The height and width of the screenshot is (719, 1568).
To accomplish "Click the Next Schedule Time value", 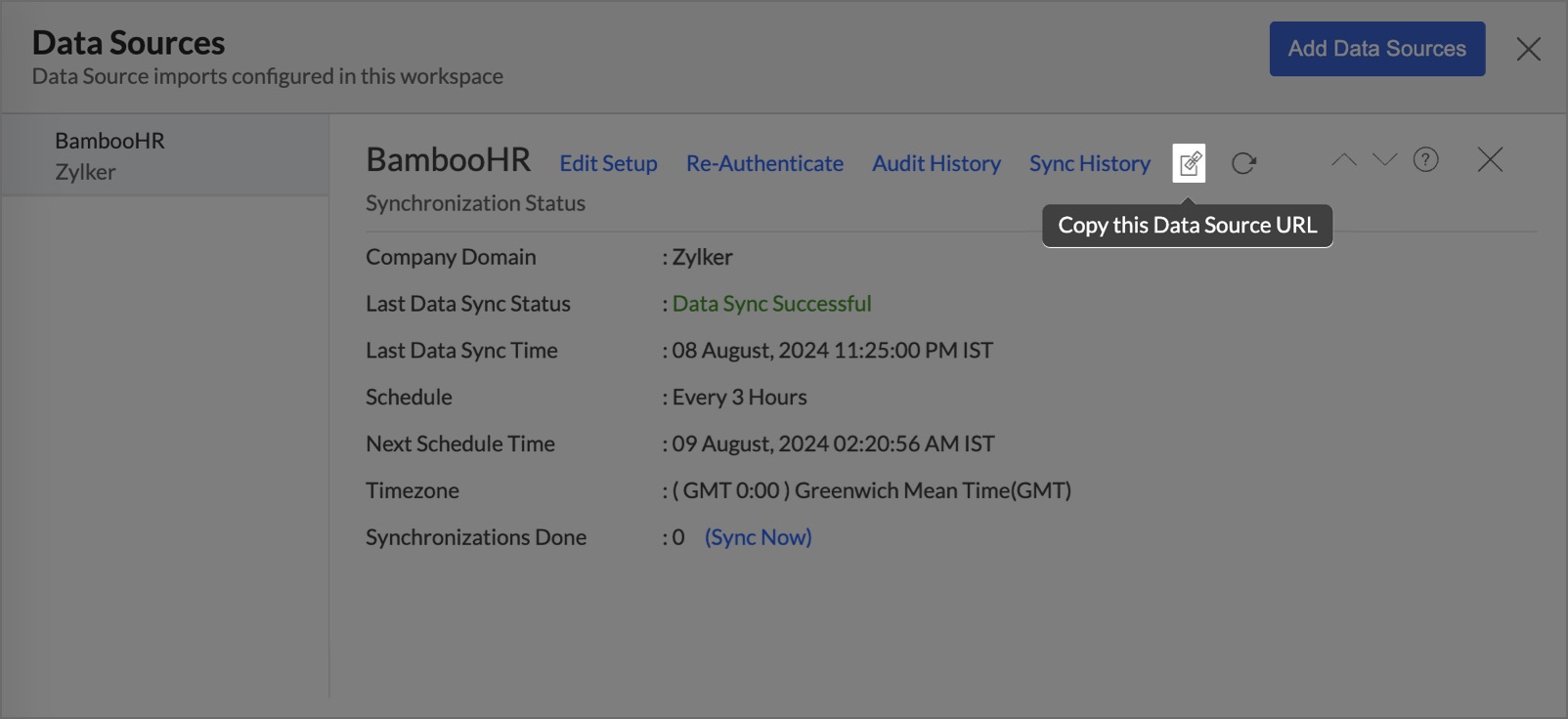I will (x=833, y=444).
